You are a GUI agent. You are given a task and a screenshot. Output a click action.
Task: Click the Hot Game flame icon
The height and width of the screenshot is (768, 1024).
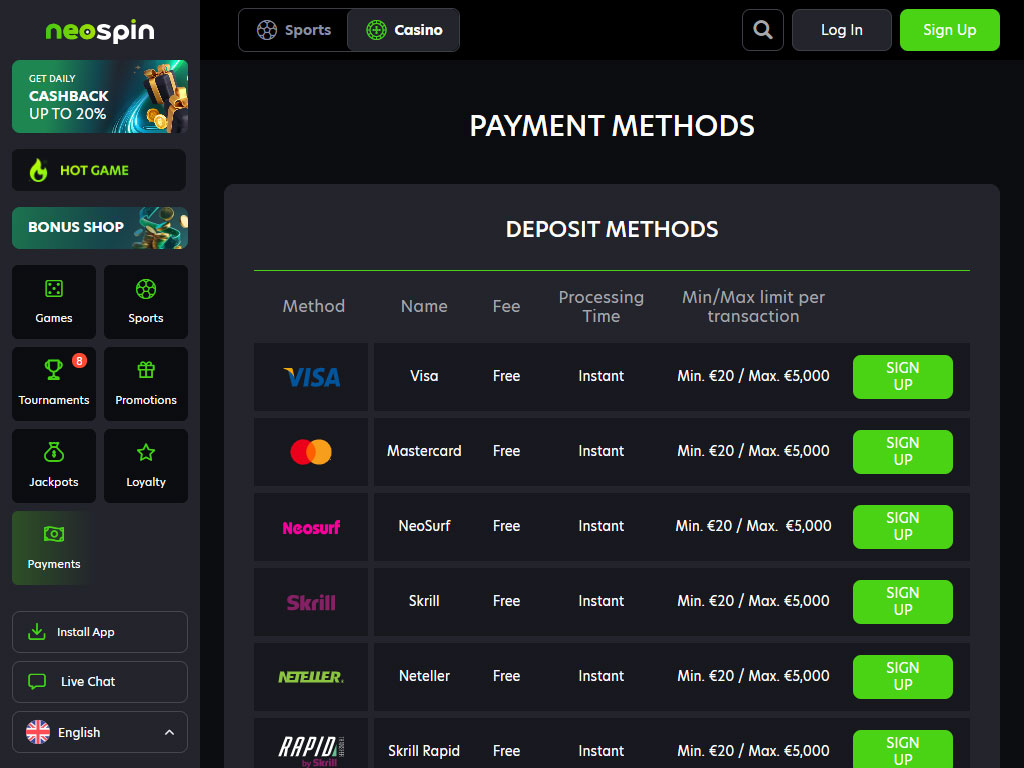(39, 170)
